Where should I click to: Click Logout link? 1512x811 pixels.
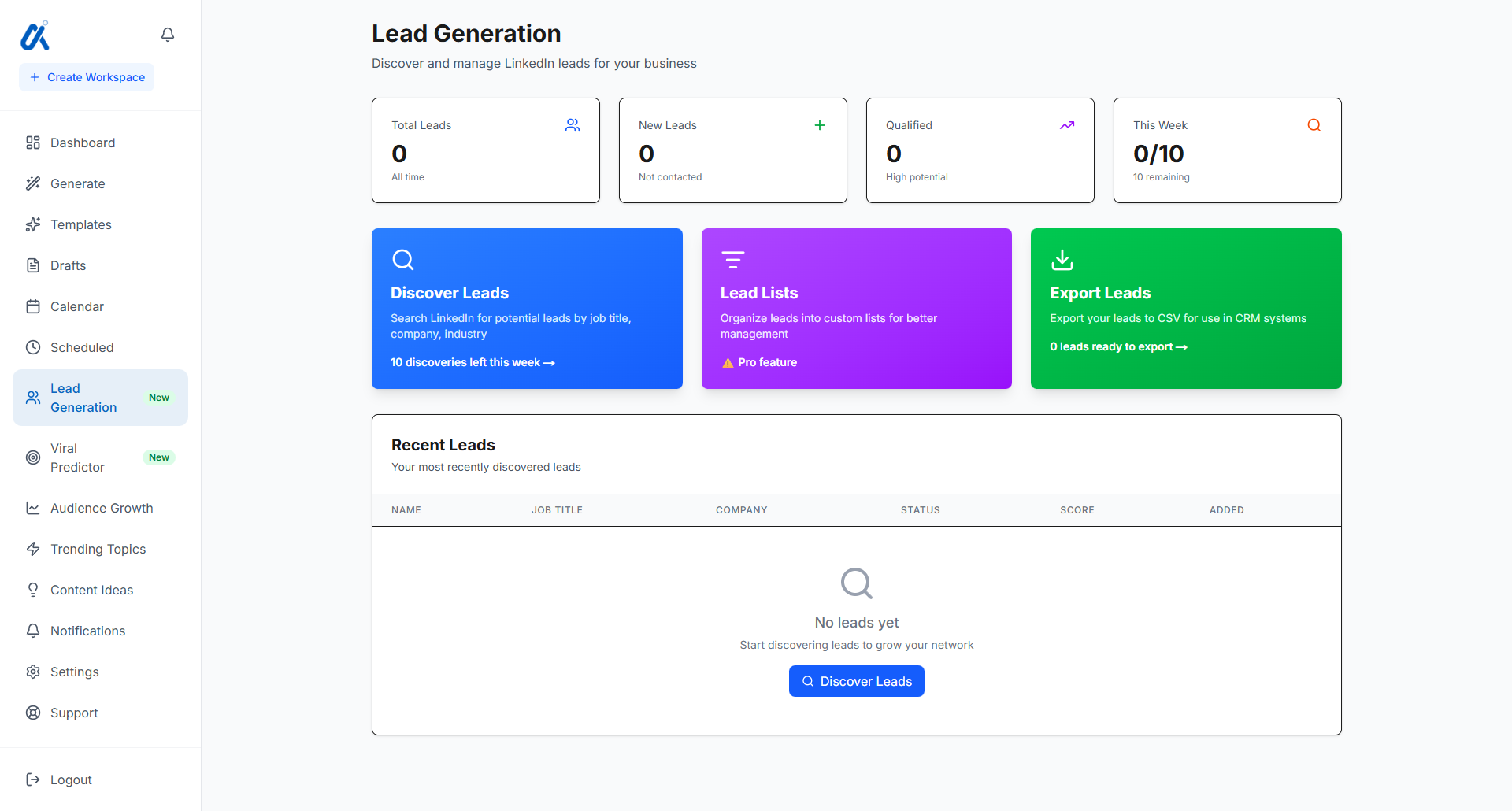pos(100,780)
